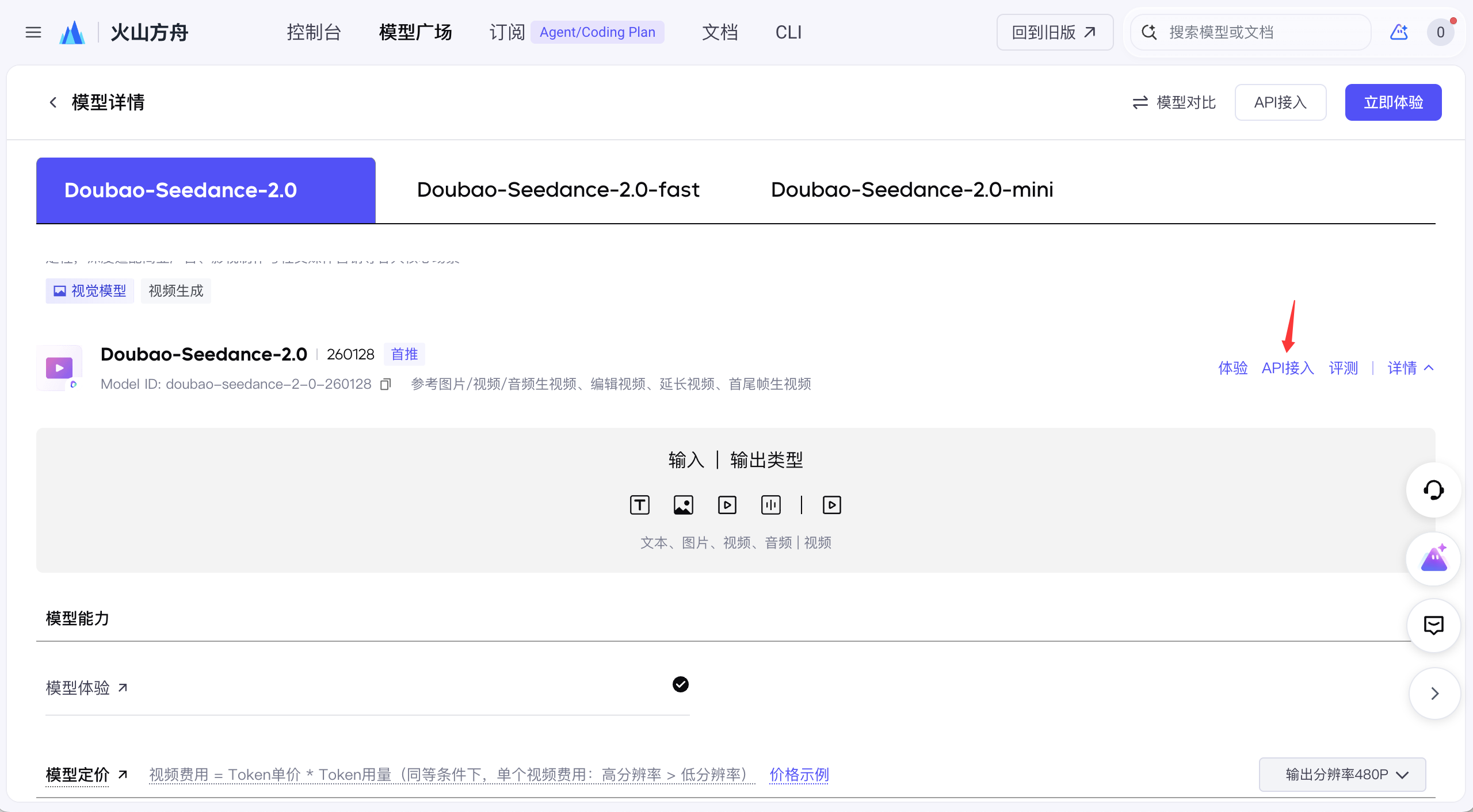This screenshot has width=1473, height=812.
Task: Open 控制台 in the top navigation
Action: coord(314,32)
